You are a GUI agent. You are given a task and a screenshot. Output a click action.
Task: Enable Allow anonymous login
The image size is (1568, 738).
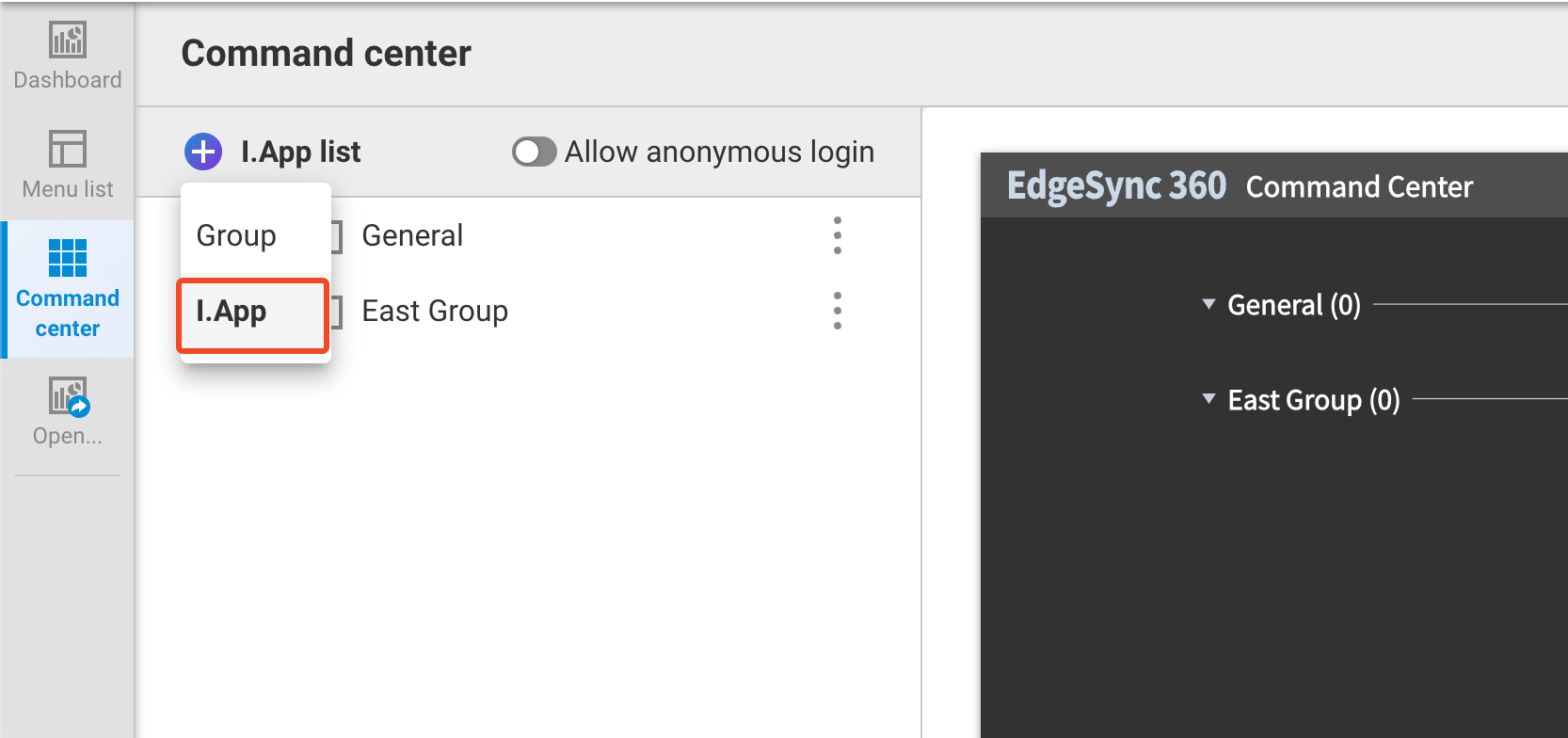[x=535, y=151]
